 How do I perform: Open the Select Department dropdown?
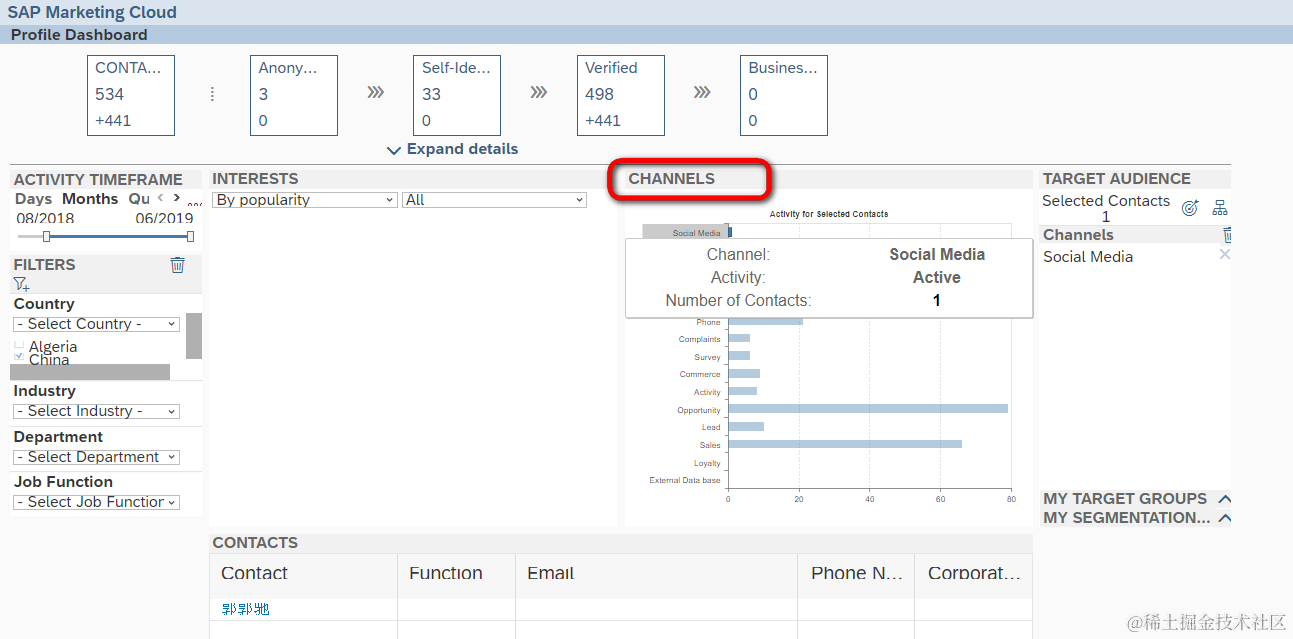[96, 457]
